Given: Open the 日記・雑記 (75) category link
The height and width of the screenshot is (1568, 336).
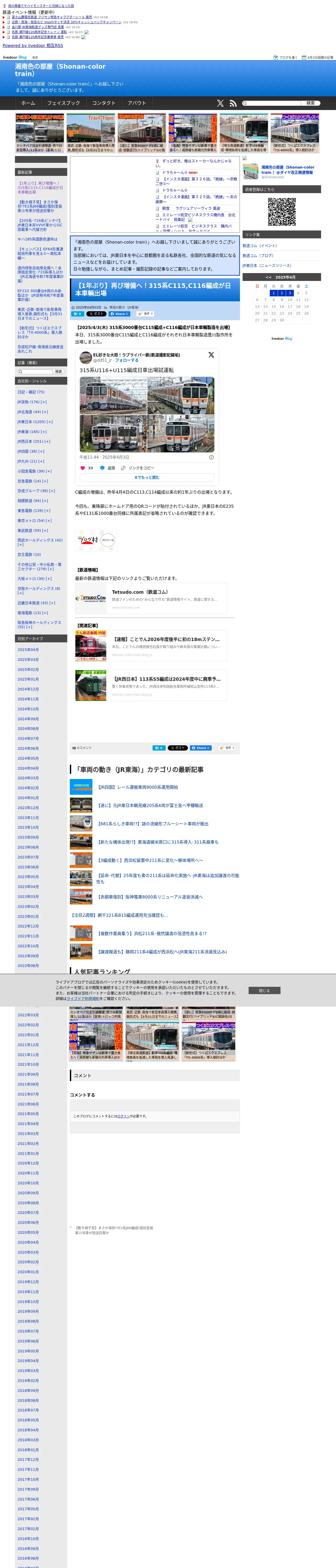Looking at the screenshot, I should tap(31, 392).
